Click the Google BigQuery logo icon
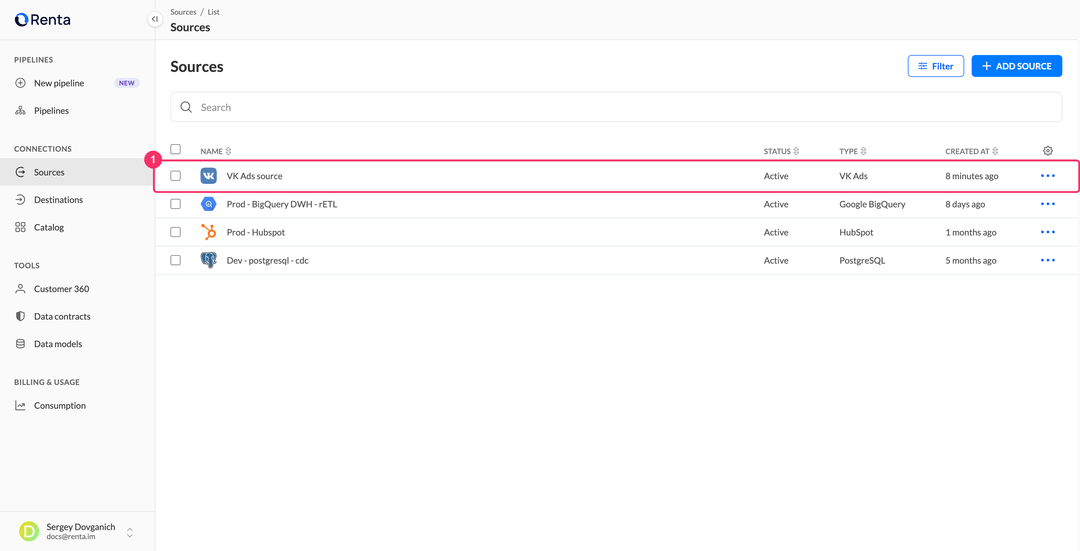Screen dimensions: 1080x551 click(208, 205)
